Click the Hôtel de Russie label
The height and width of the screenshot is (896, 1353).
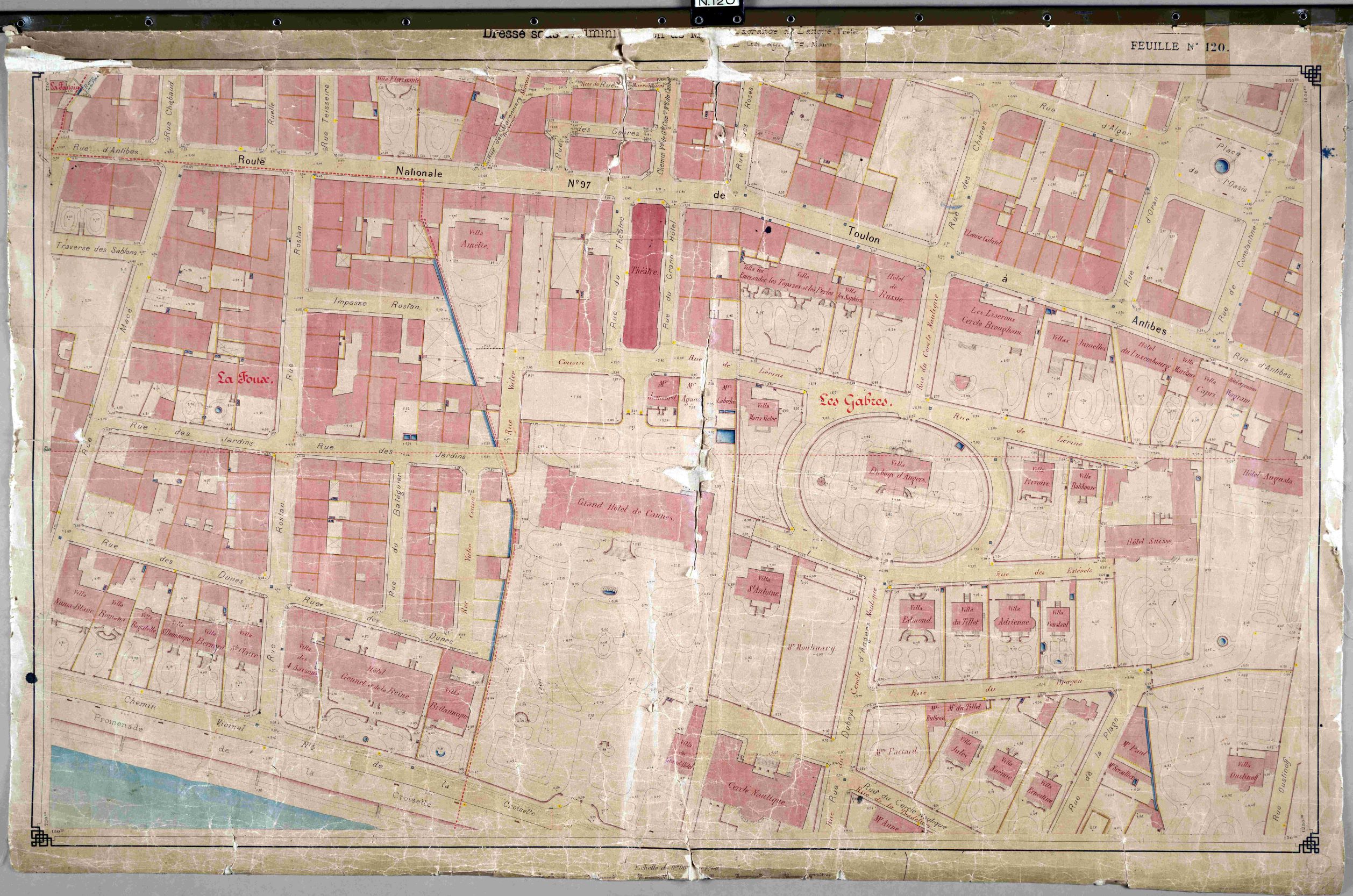tap(892, 287)
